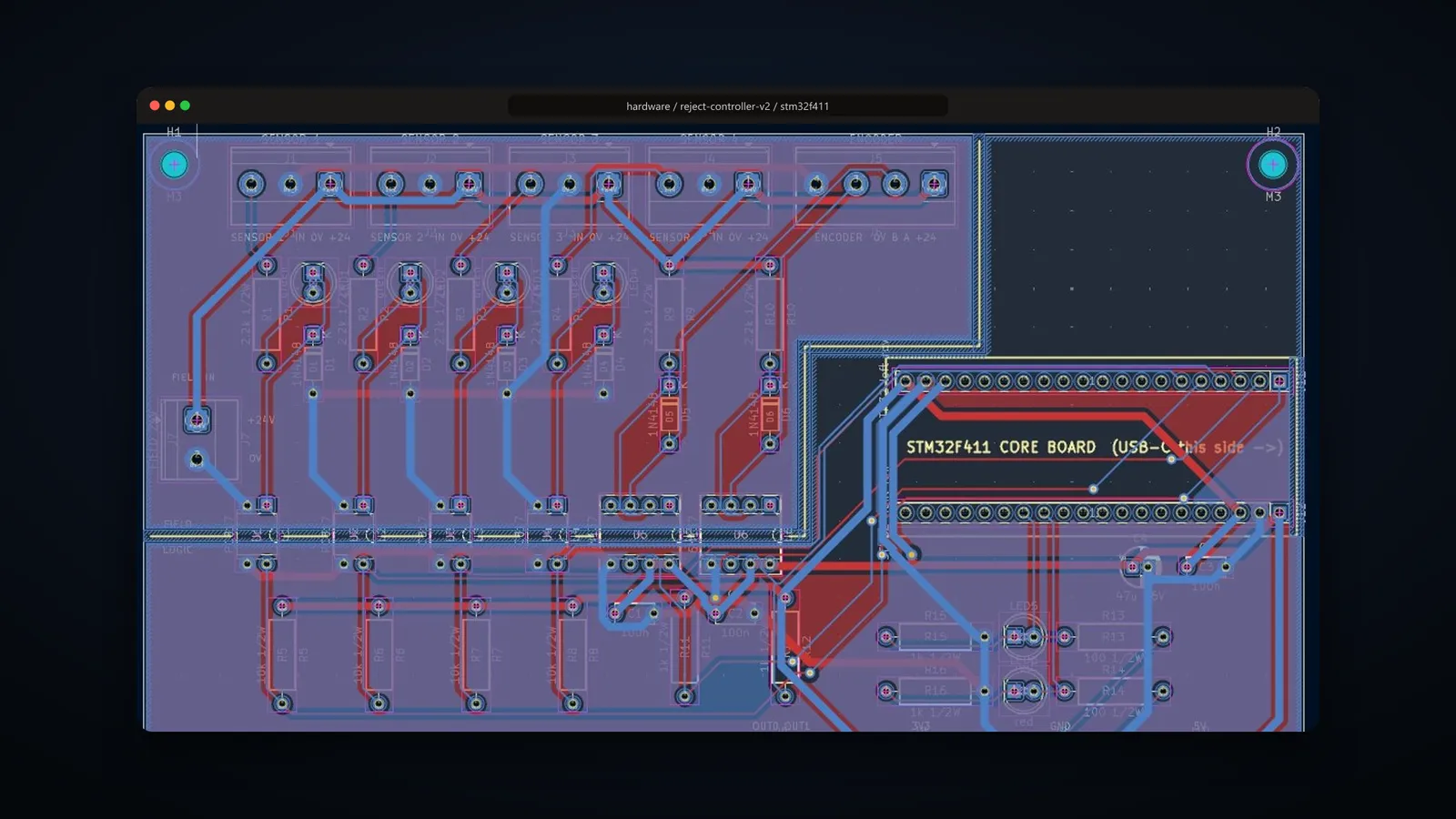Select diode D5 footprint
The image size is (1456, 819).
coord(669,414)
